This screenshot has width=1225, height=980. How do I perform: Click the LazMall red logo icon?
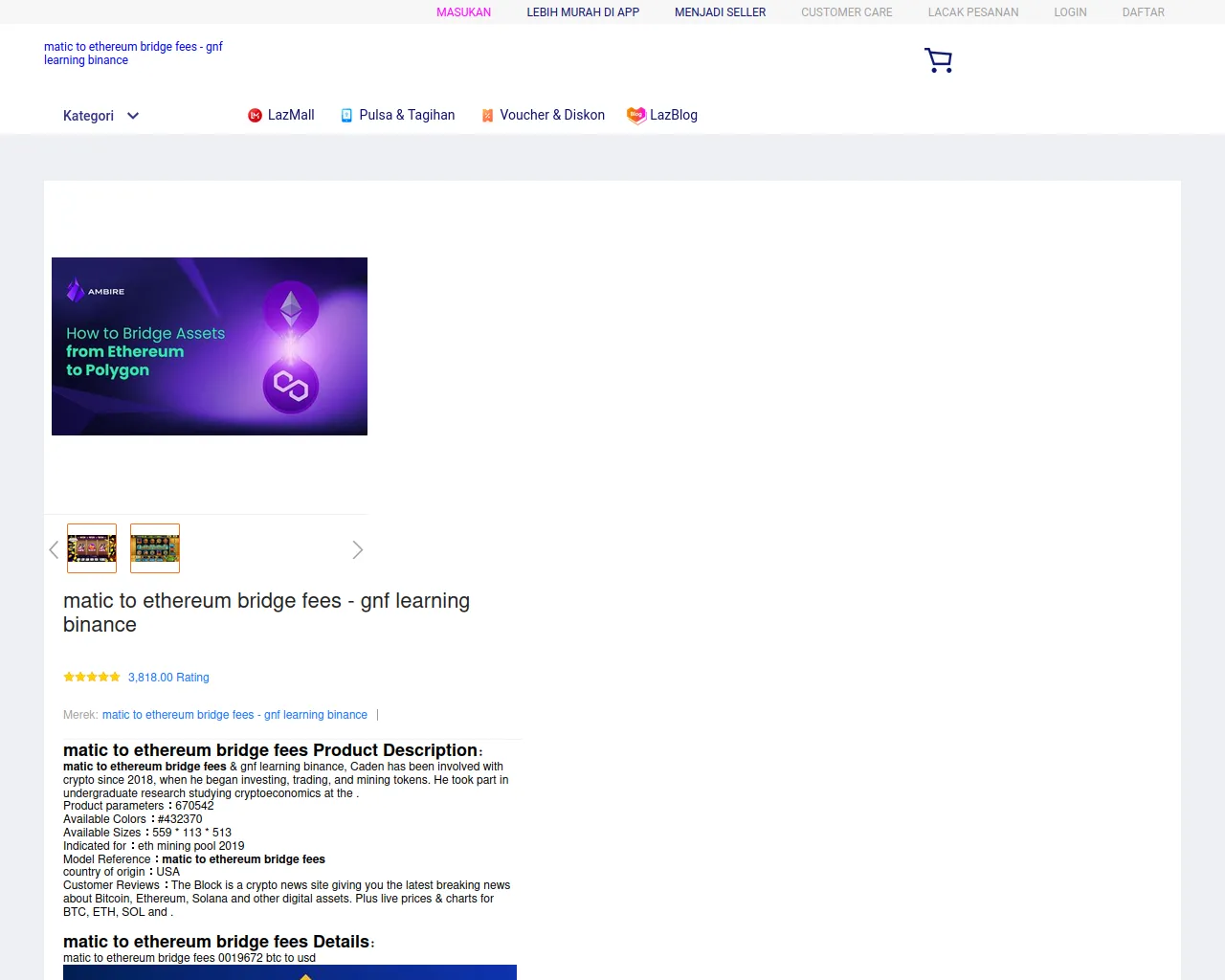pos(256,116)
